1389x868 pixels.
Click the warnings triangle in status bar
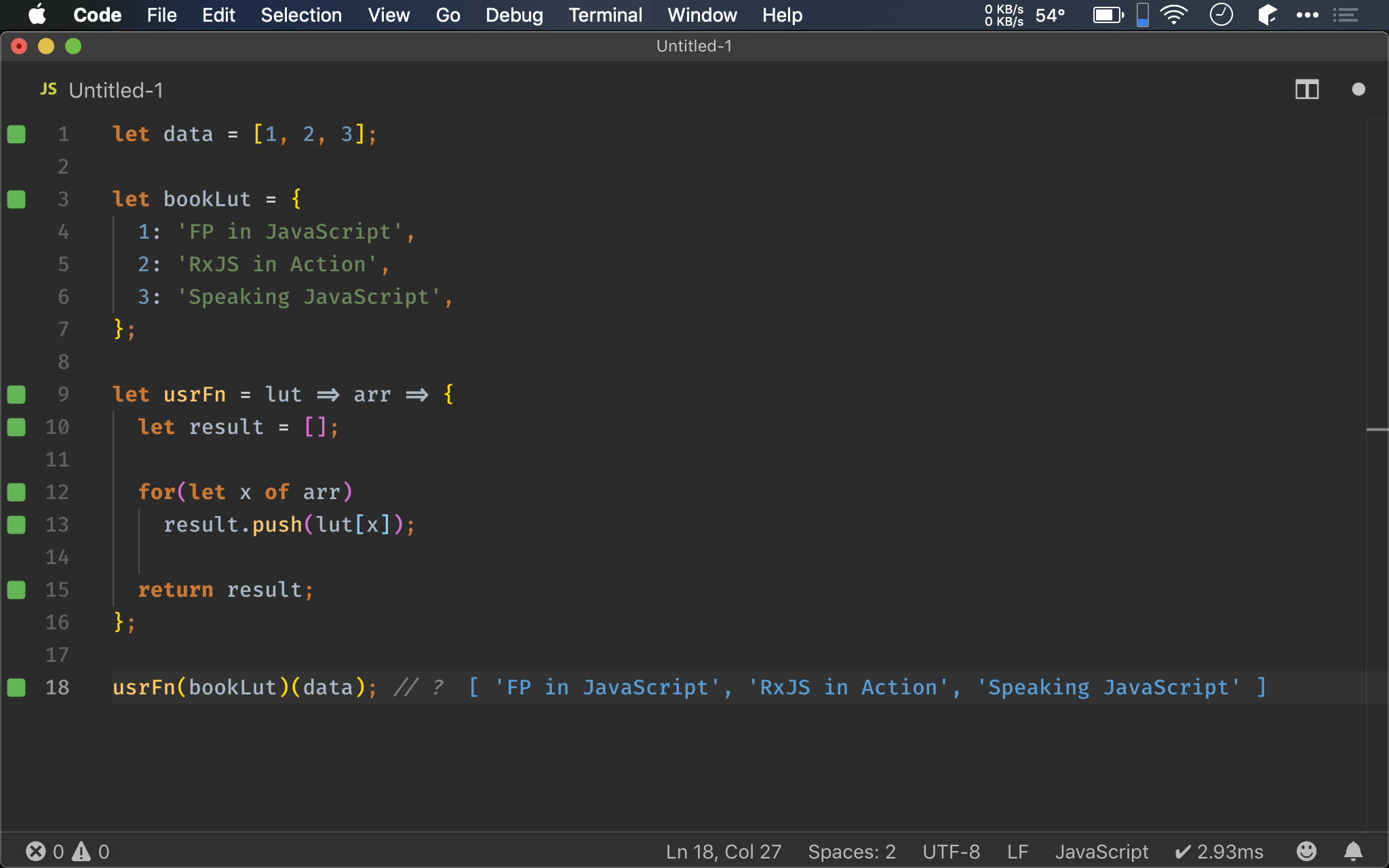(x=81, y=851)
